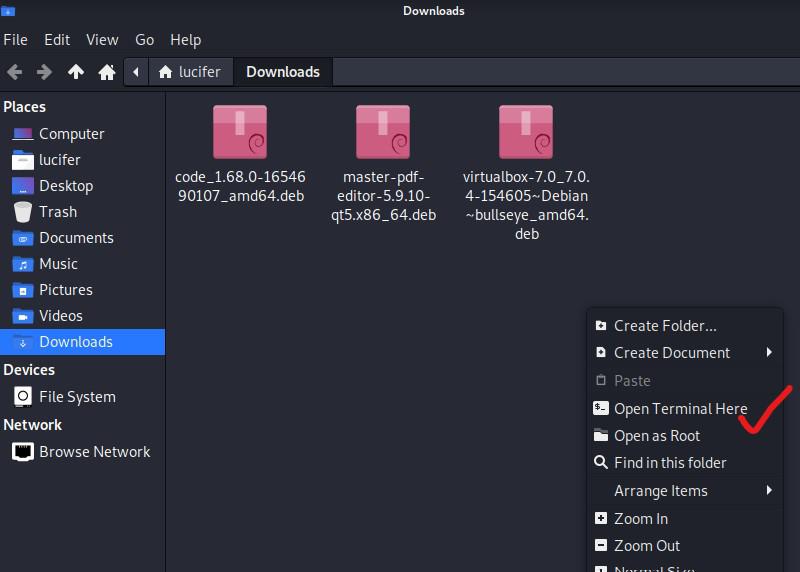Screen dimensions: 800x572
Task: Select the Downloads path bar button
Action: (283, 72)
